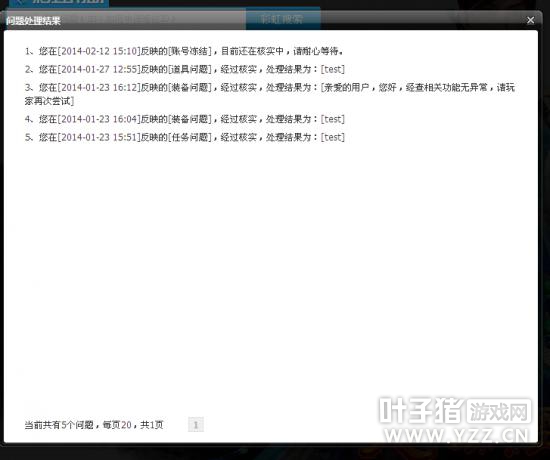Click the 亲爱的用户 reply text in item 3

346,87
